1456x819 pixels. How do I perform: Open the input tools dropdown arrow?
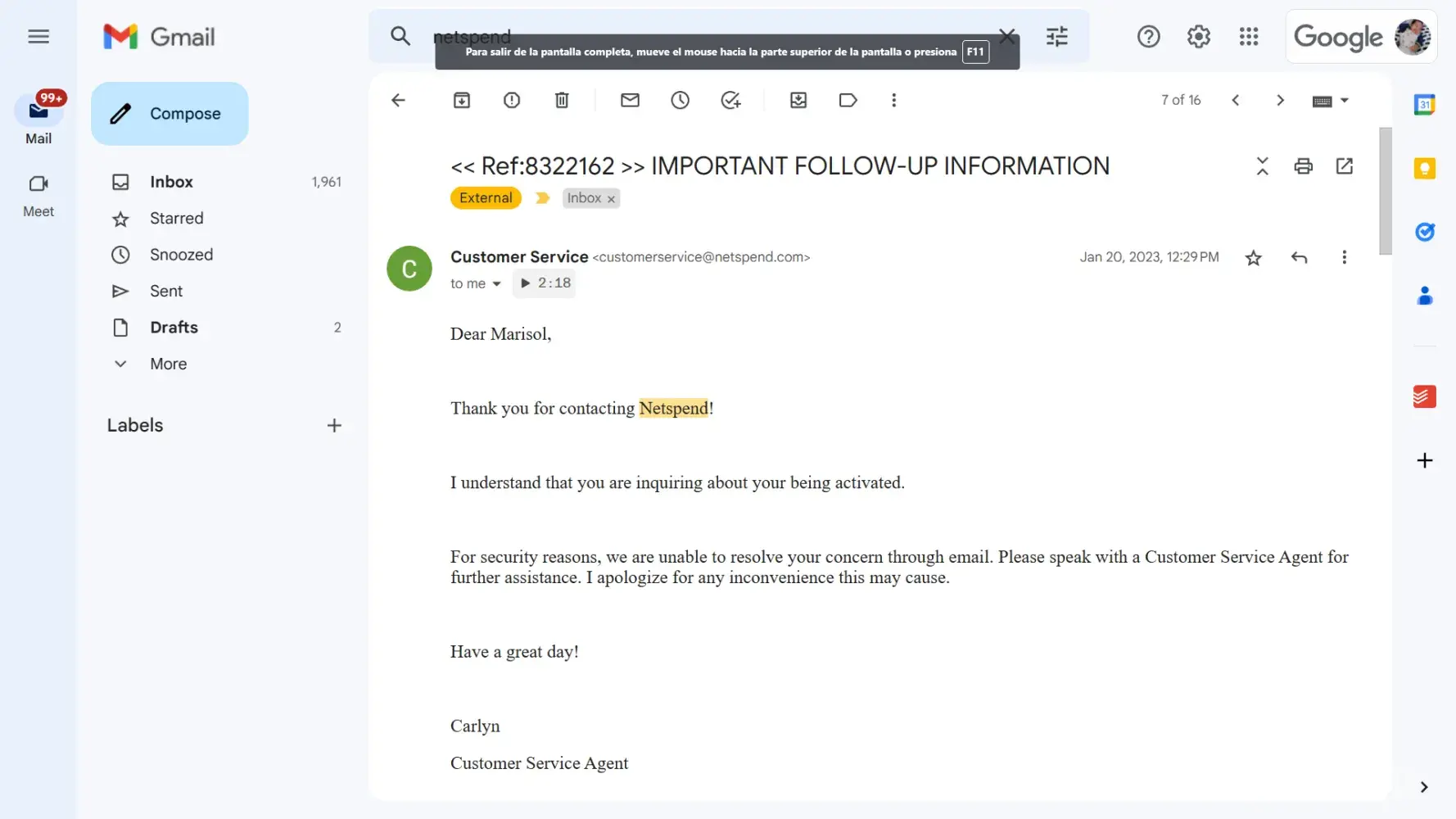coord(1344,101)
